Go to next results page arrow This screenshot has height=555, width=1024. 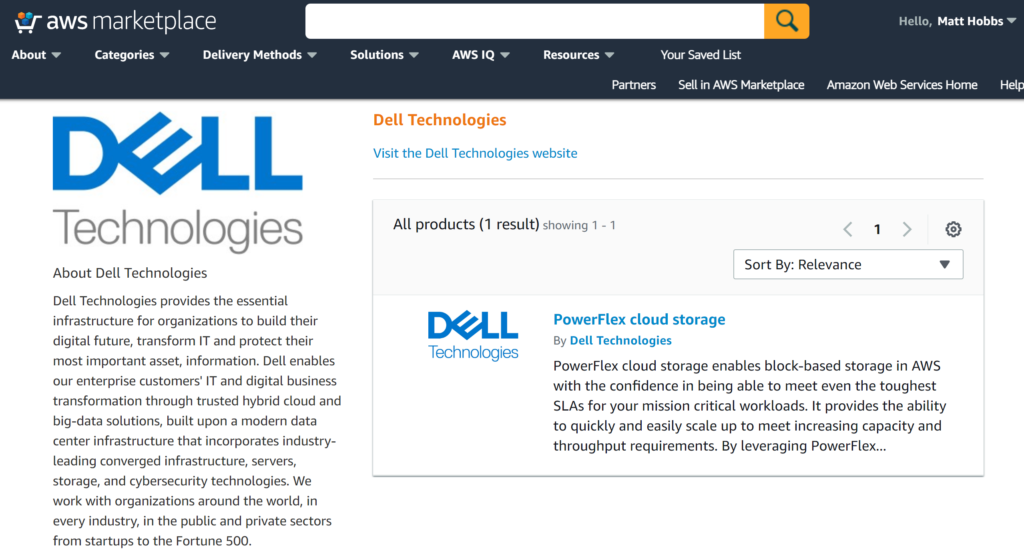tap(906, 229)
